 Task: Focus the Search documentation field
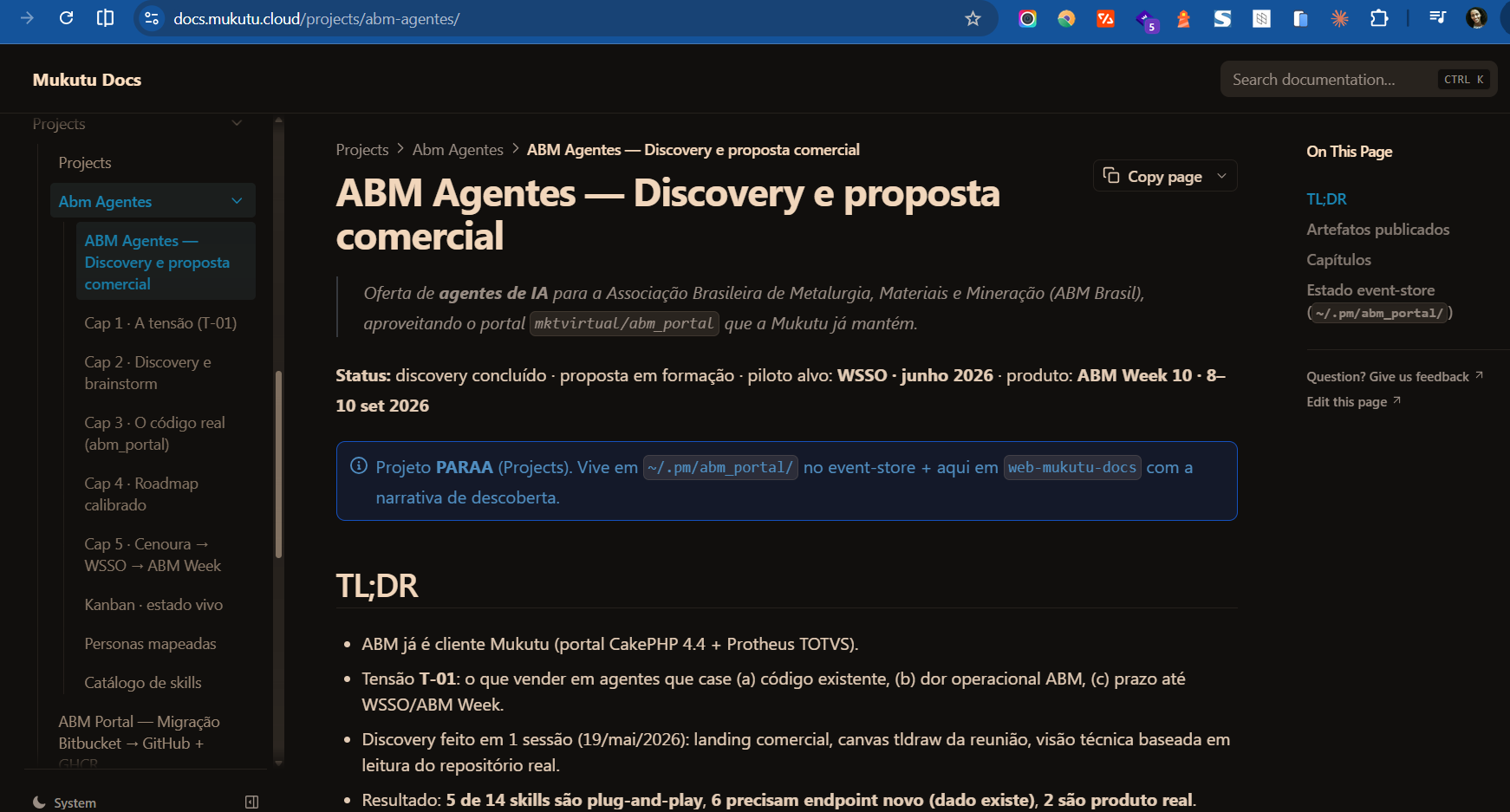coord(1358,79)
